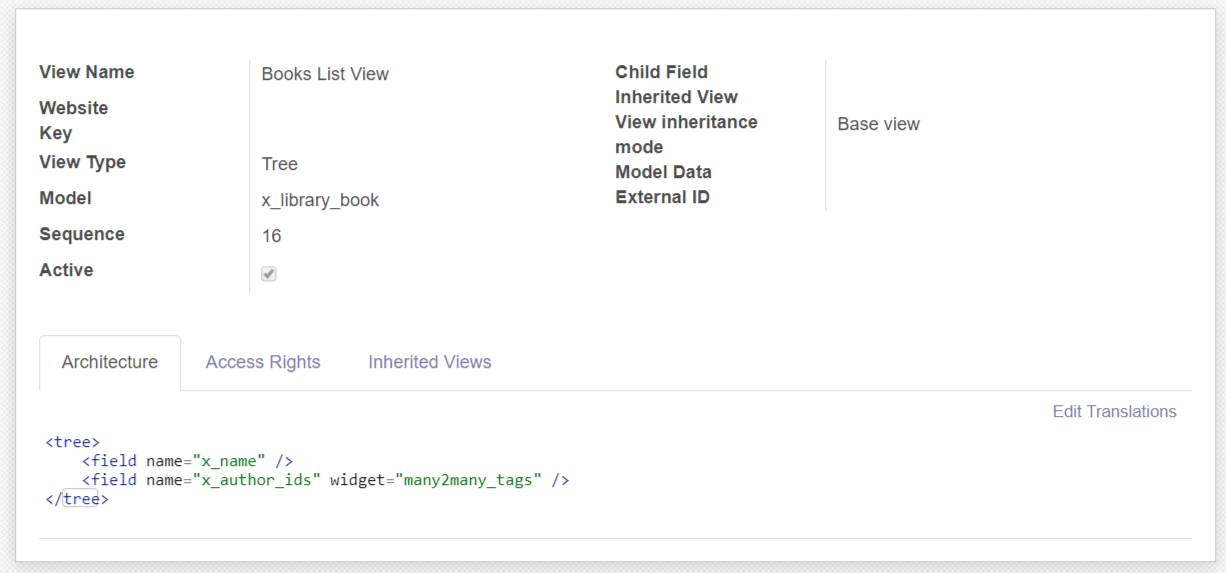Click the x_name field line in architecture

click(187, 461)
